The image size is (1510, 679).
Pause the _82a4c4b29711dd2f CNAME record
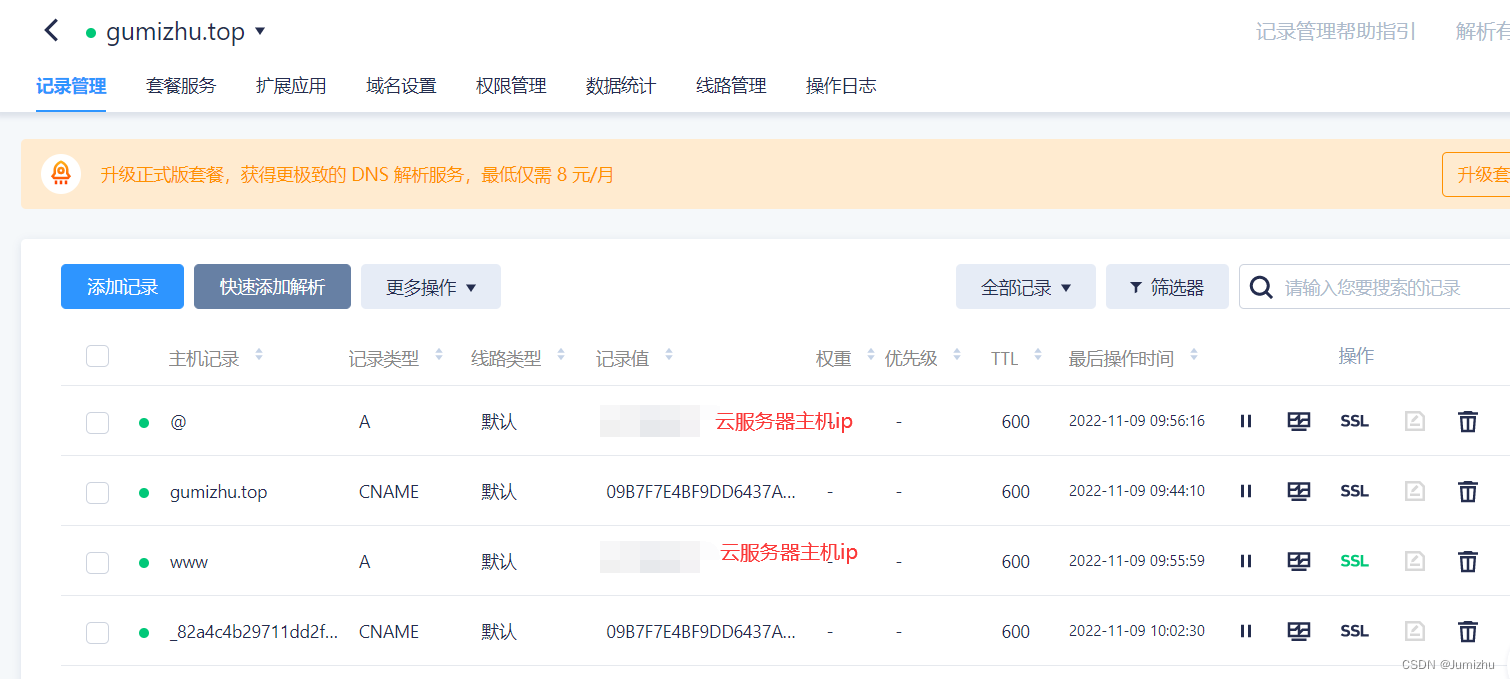pos(1246,631)
